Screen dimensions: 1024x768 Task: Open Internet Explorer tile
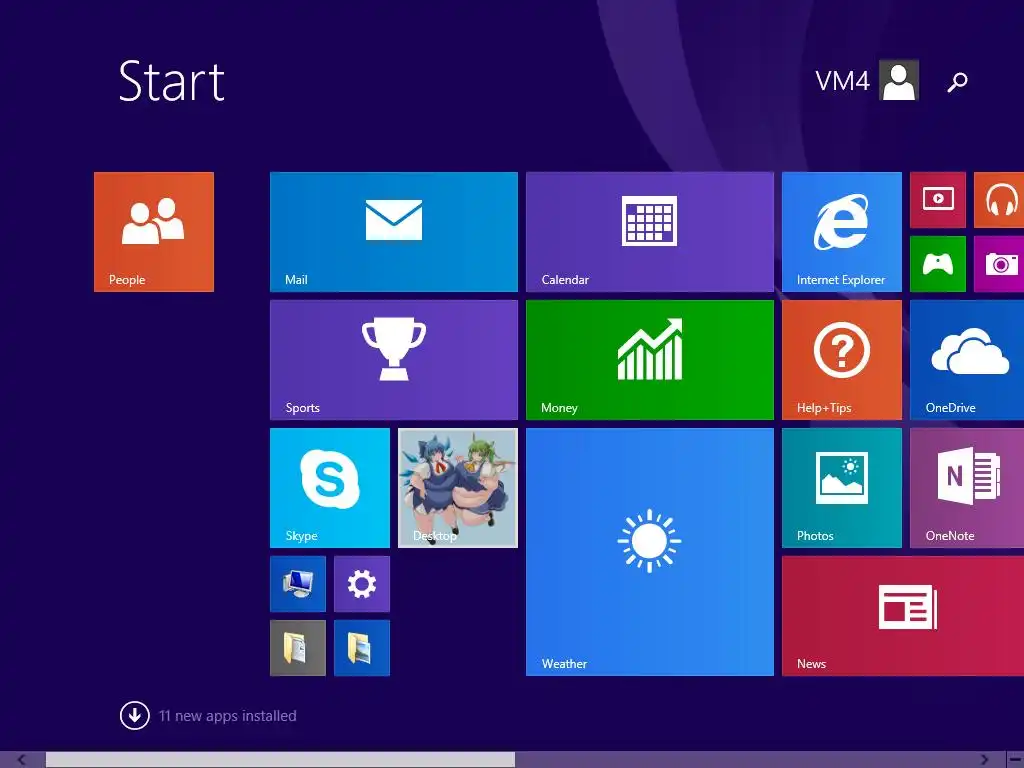click(842, 232)
